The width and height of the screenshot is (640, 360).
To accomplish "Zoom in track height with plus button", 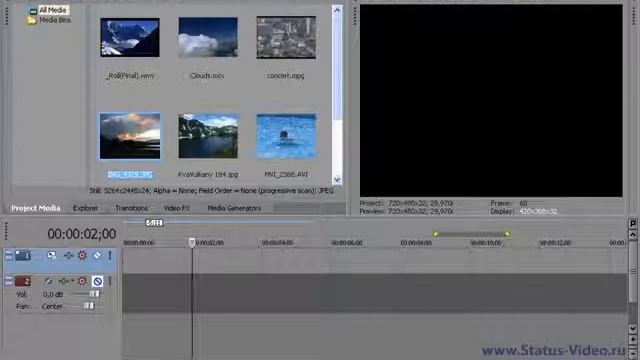I will click(x=633, y=340).
